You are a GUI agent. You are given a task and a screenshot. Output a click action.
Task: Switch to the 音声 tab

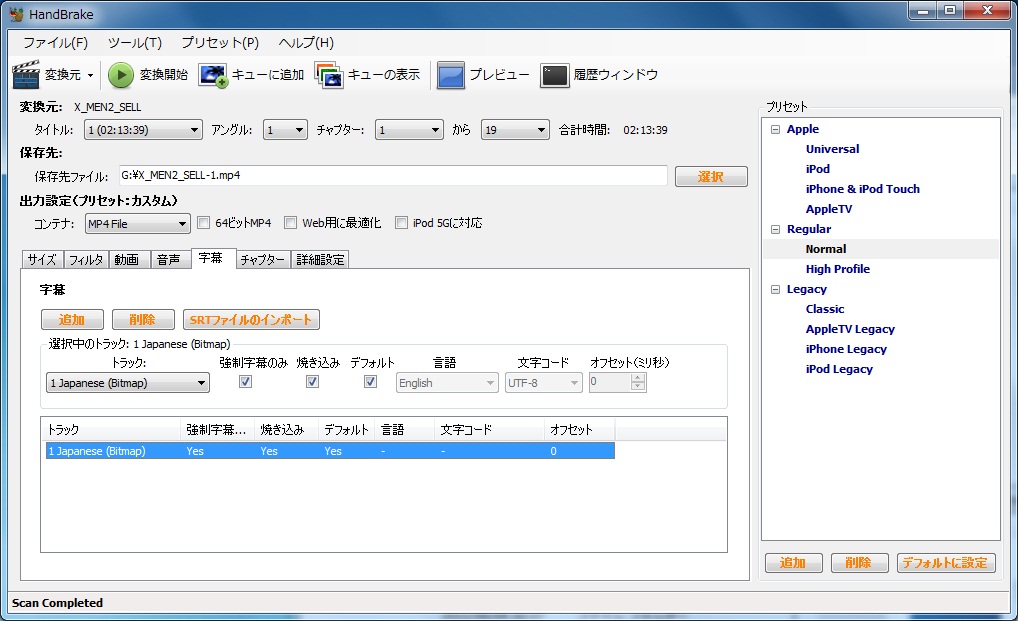click(x=171, y=260)
